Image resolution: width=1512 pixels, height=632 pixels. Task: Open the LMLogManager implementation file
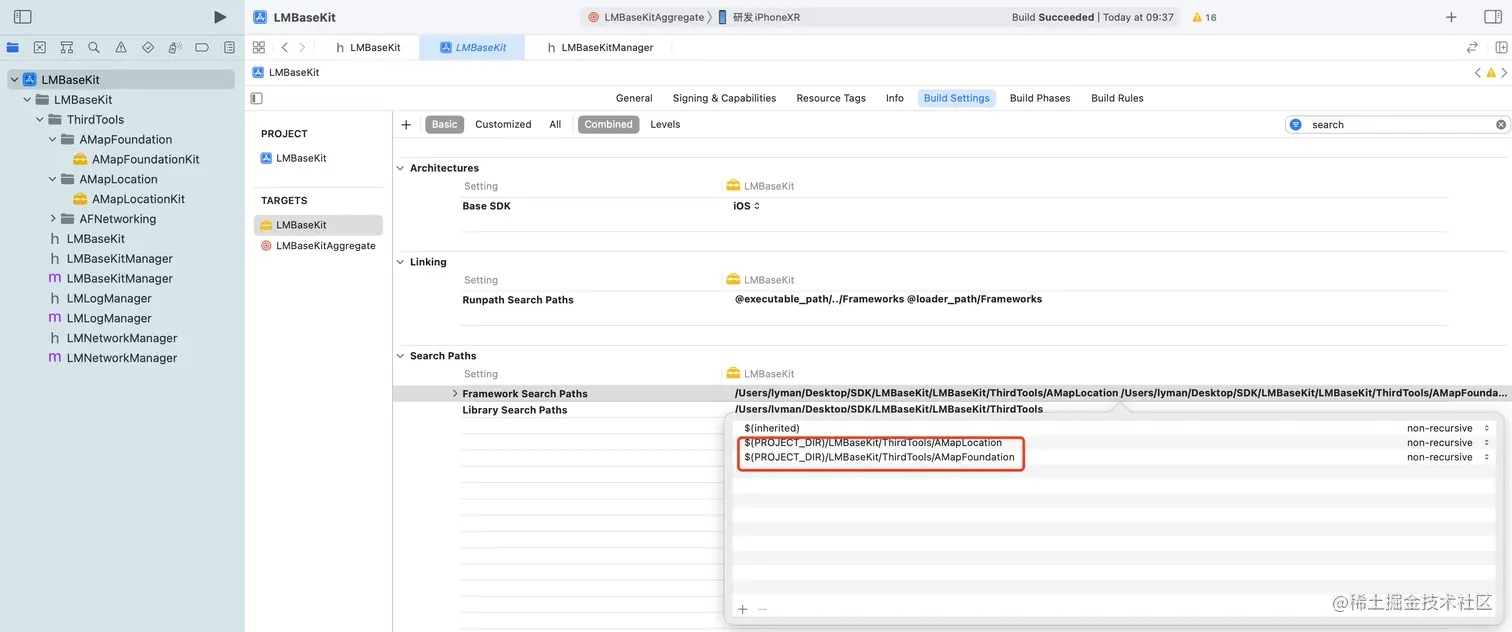pyautogui.click(x=101, y=318)
